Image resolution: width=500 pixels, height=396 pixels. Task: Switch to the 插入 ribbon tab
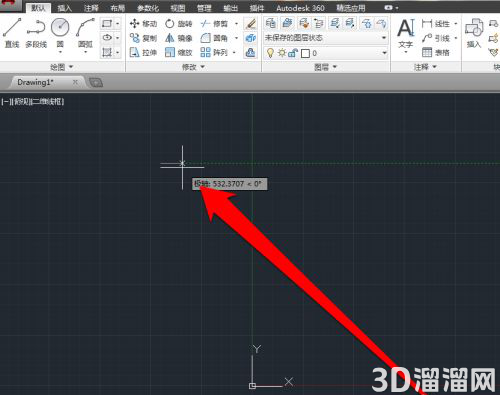[x=65, y=8]
